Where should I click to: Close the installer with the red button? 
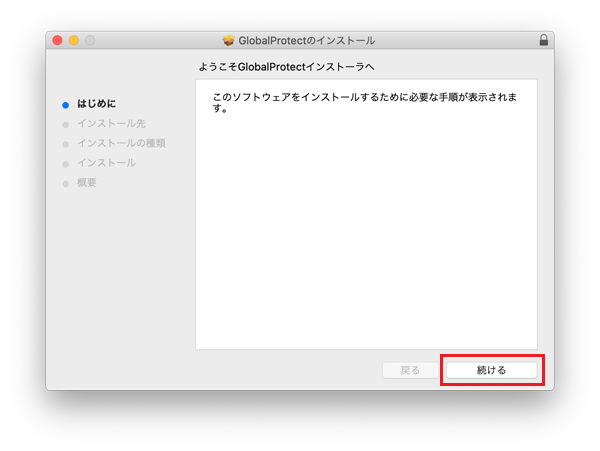(57, 40)
